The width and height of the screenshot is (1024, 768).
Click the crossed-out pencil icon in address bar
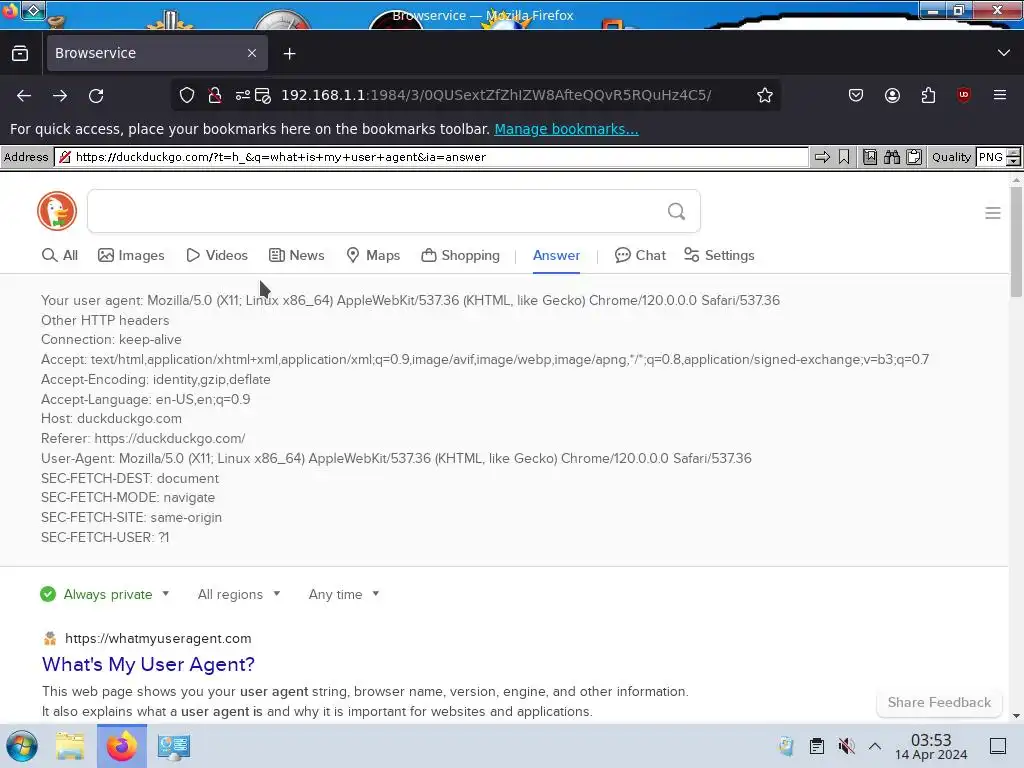(65, 157)
